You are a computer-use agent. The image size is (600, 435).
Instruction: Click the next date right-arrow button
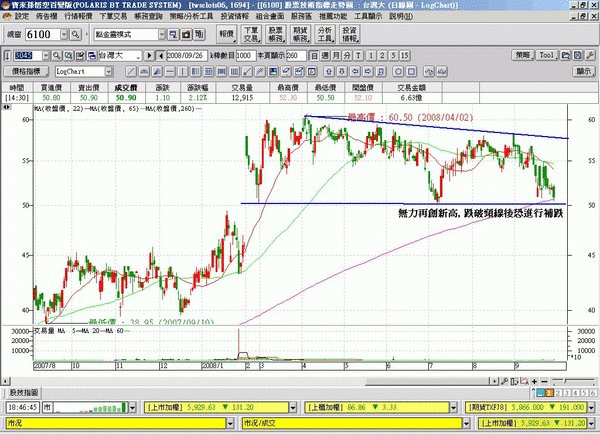point(149,55)
